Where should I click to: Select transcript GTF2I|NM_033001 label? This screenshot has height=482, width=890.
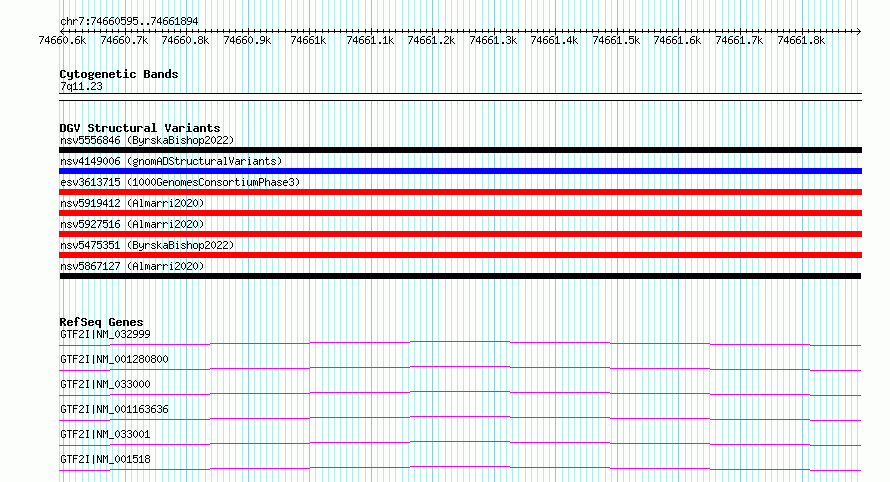coord(105,434)
